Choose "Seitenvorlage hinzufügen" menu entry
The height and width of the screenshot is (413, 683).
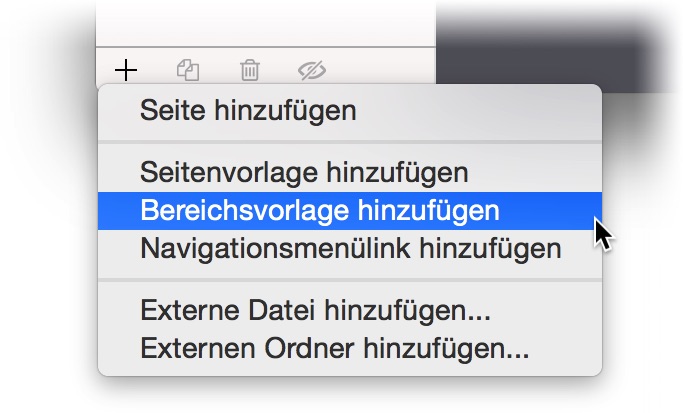pyautogui.click(x=304, y=172)
